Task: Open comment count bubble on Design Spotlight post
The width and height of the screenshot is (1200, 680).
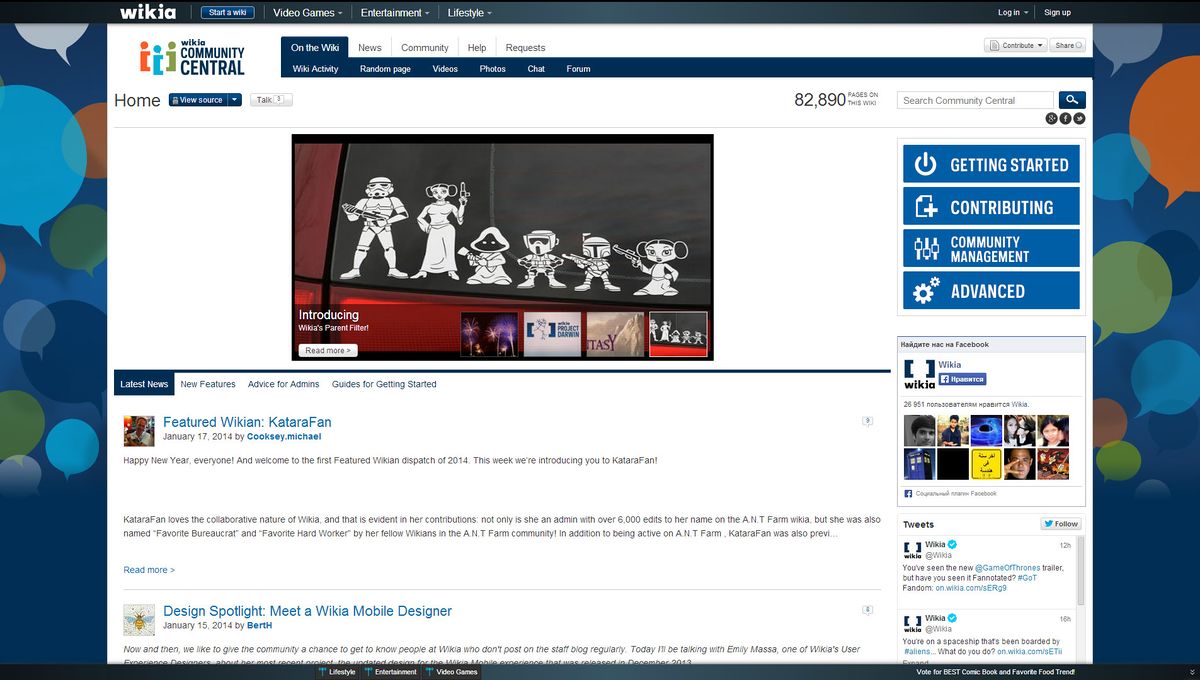Action: pyautogui.click(x=867, y=610)
